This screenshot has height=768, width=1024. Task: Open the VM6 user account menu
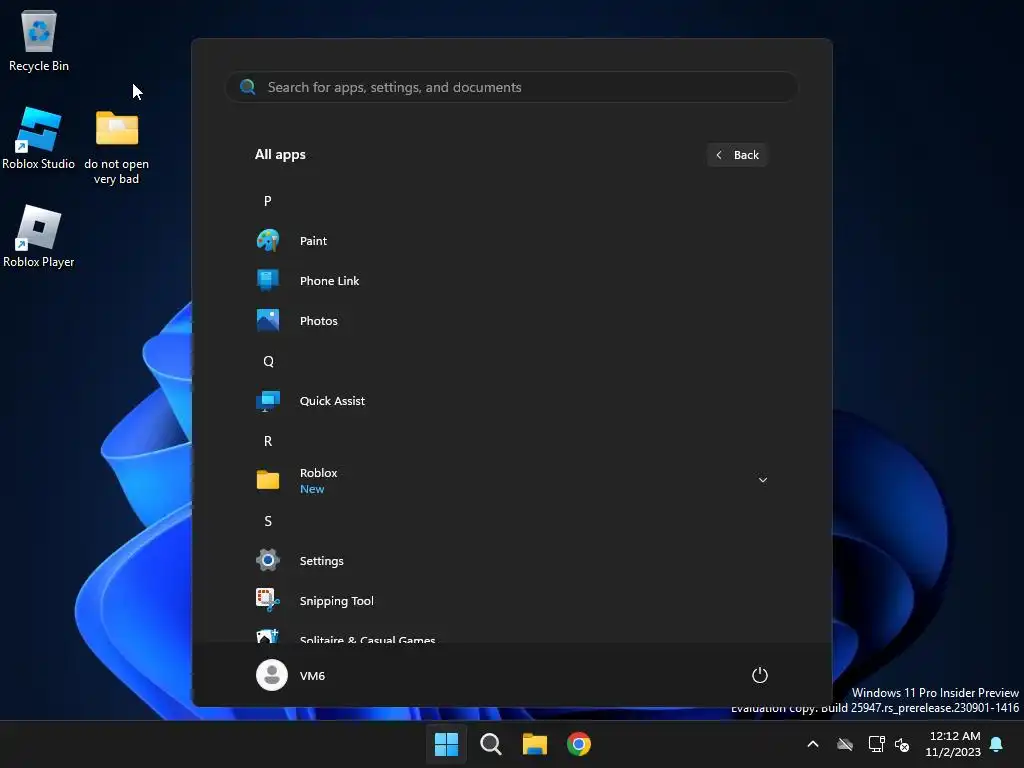291,675
